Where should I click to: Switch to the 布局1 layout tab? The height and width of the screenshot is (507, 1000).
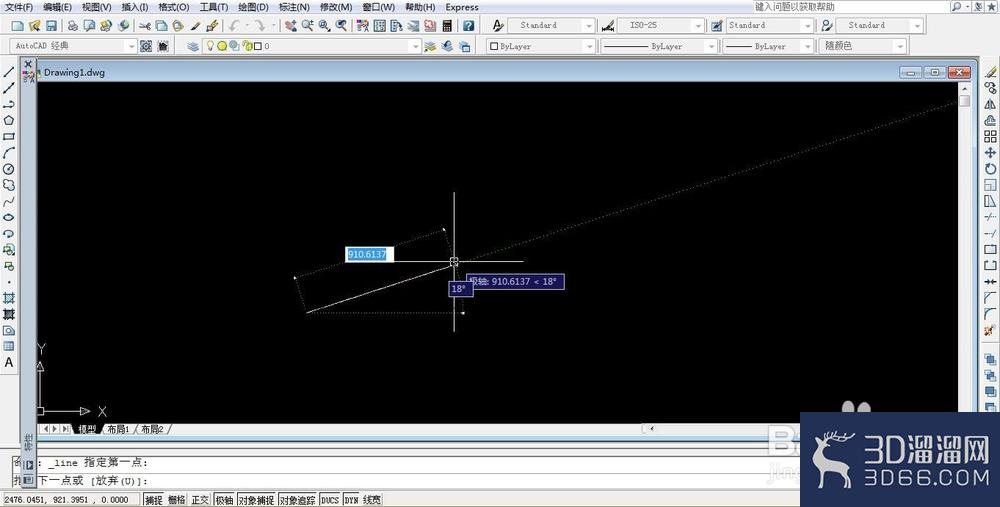pyautogui.click(x=118, y=429)
